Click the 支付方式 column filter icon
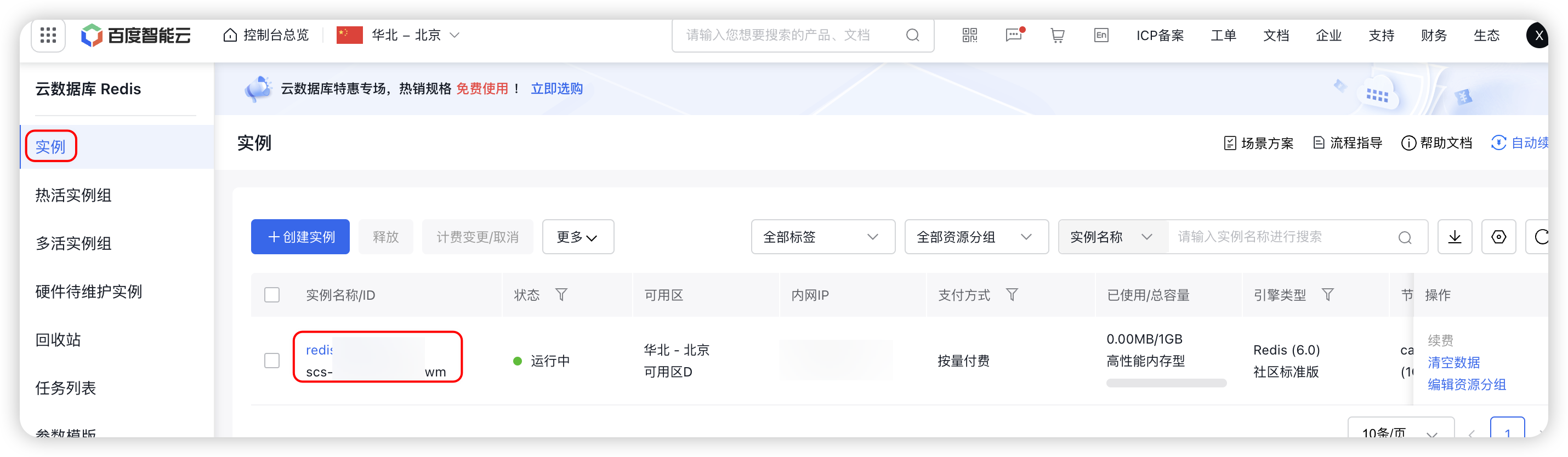The height and width of the screenshot is (457, 1568). pos(1012,295)
